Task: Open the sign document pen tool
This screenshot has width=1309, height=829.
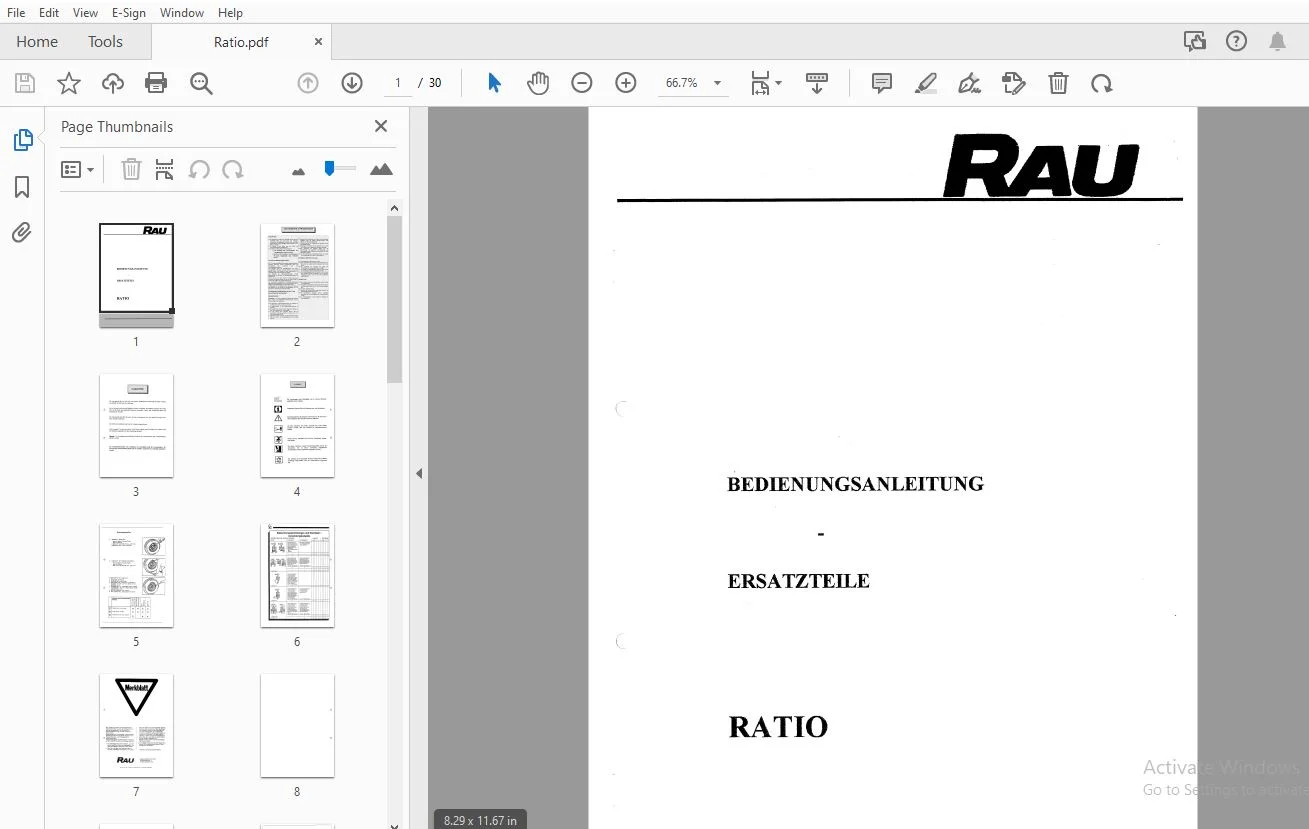Action: coord(969,83)
